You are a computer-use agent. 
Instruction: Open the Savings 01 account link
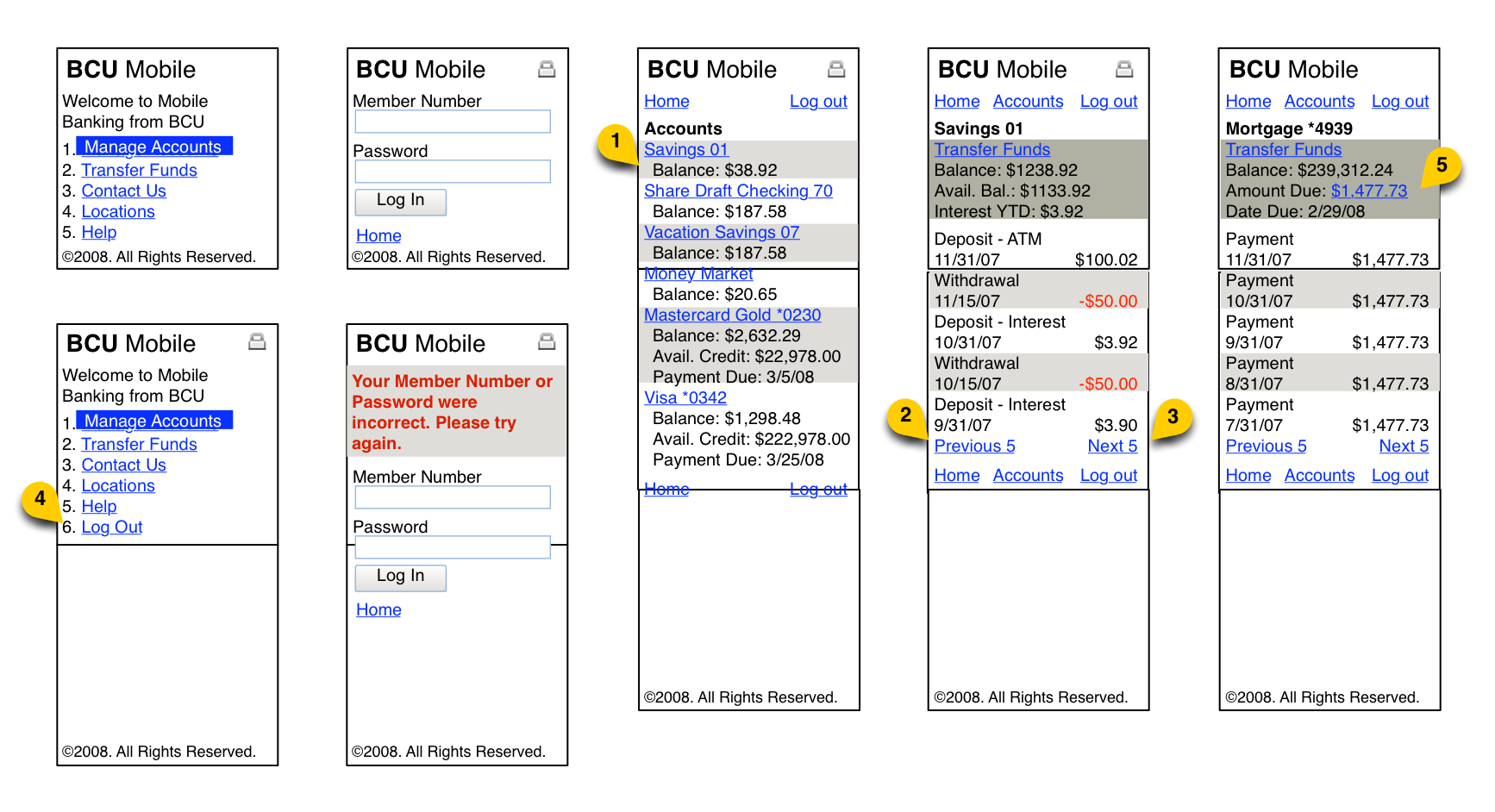[685, 149]
